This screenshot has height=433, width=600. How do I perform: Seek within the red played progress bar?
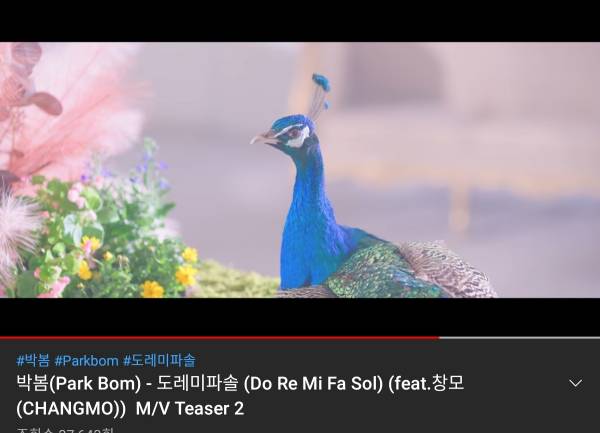pos(220,338)
